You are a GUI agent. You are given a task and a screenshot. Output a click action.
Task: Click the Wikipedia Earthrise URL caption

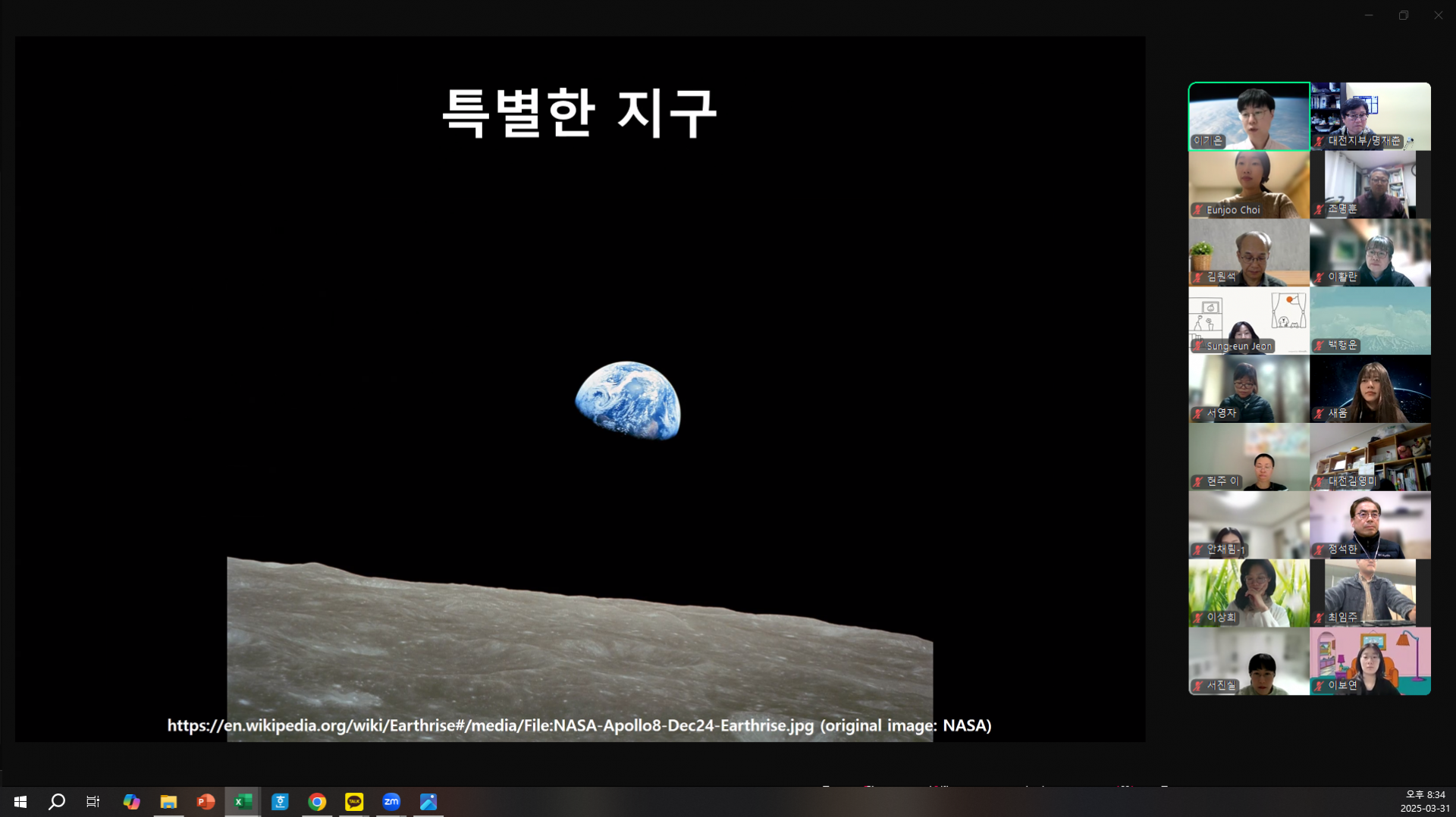tap(579, 726)
